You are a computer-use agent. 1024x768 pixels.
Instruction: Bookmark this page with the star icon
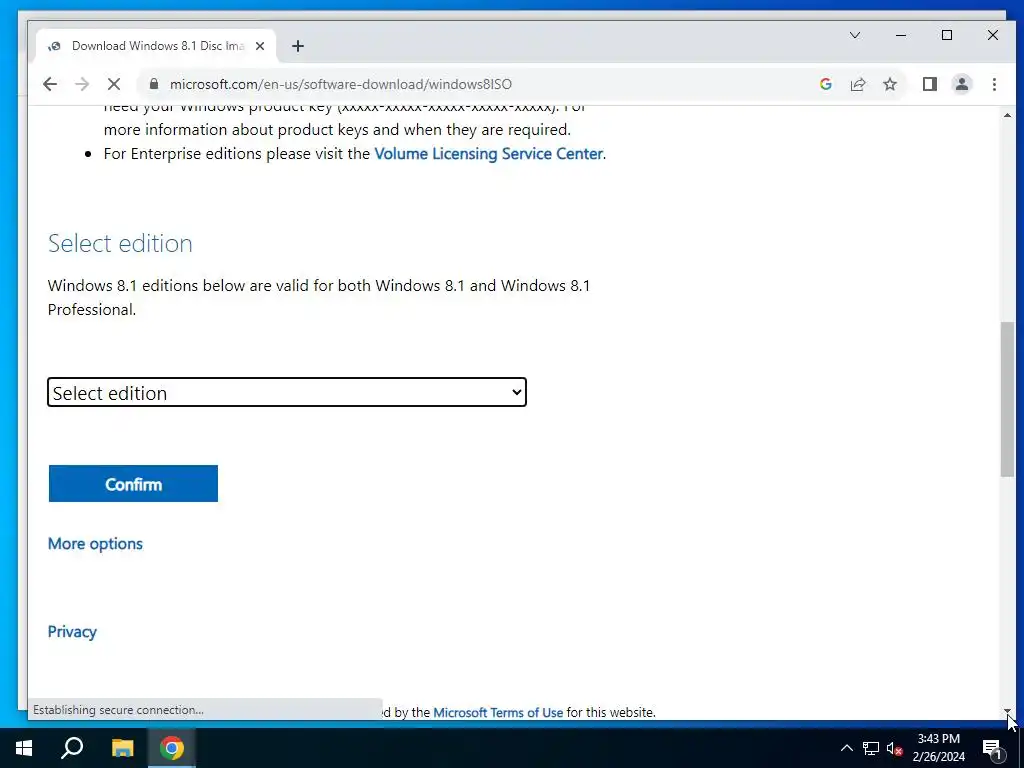(889, 84)
